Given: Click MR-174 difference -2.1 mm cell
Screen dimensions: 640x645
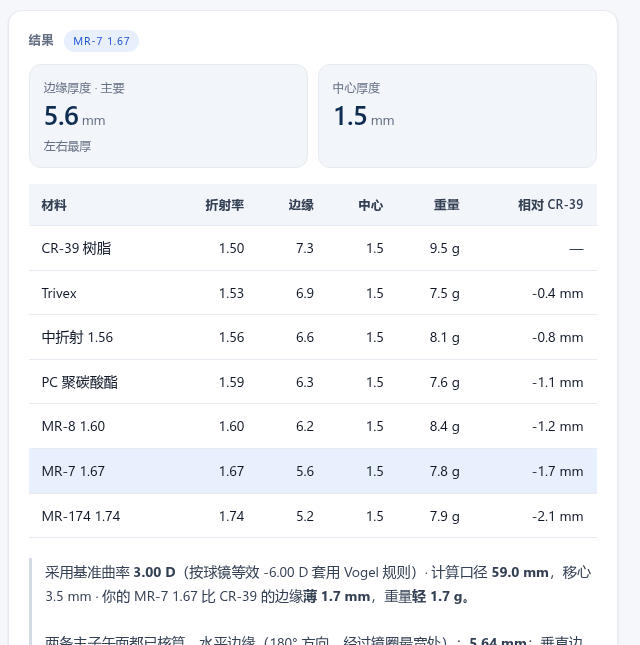Looking at the screenshot, I should (x=558, y=516).
